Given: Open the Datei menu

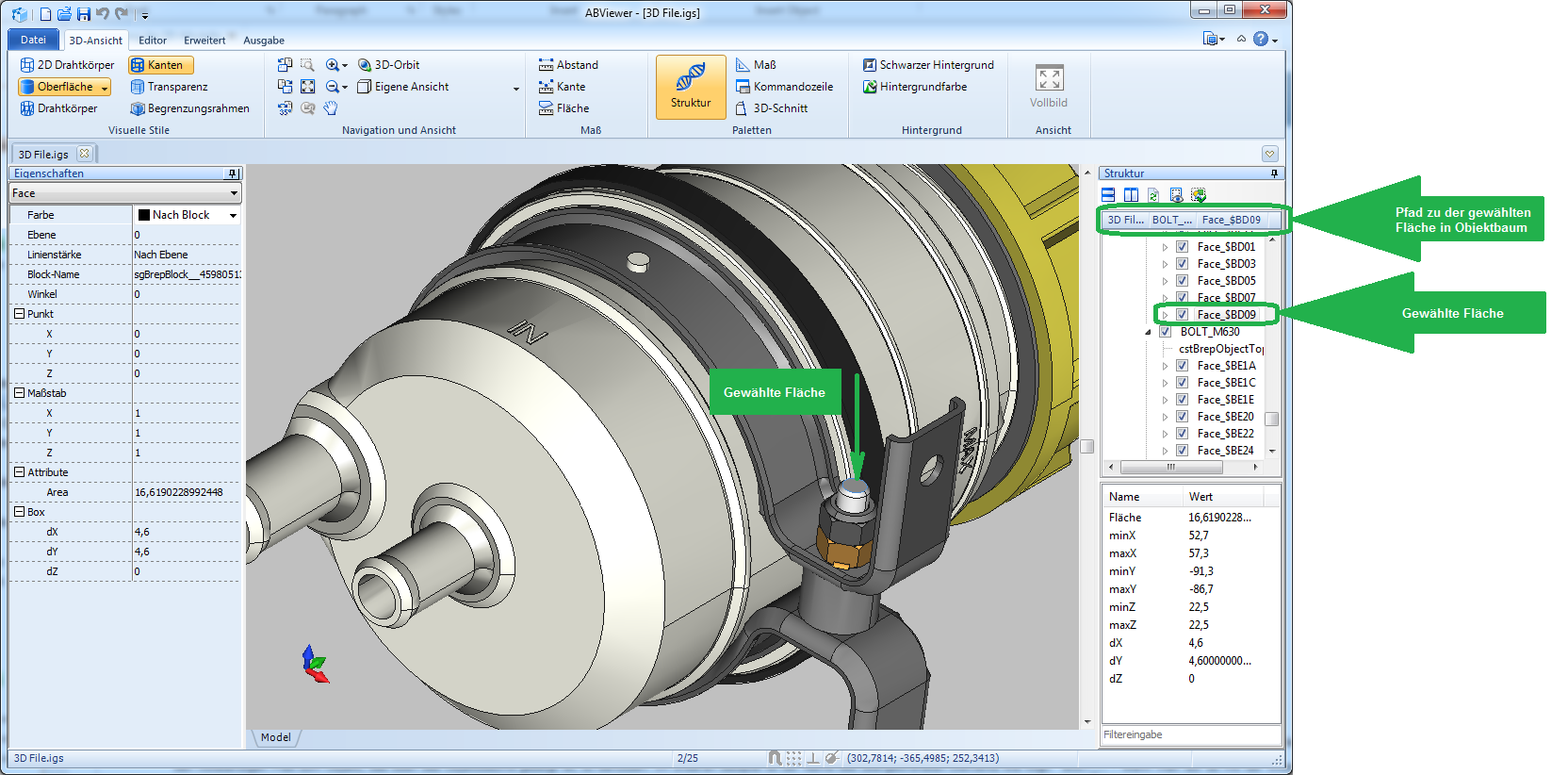Looking at the screenshot, I should [x=33, y=40].
